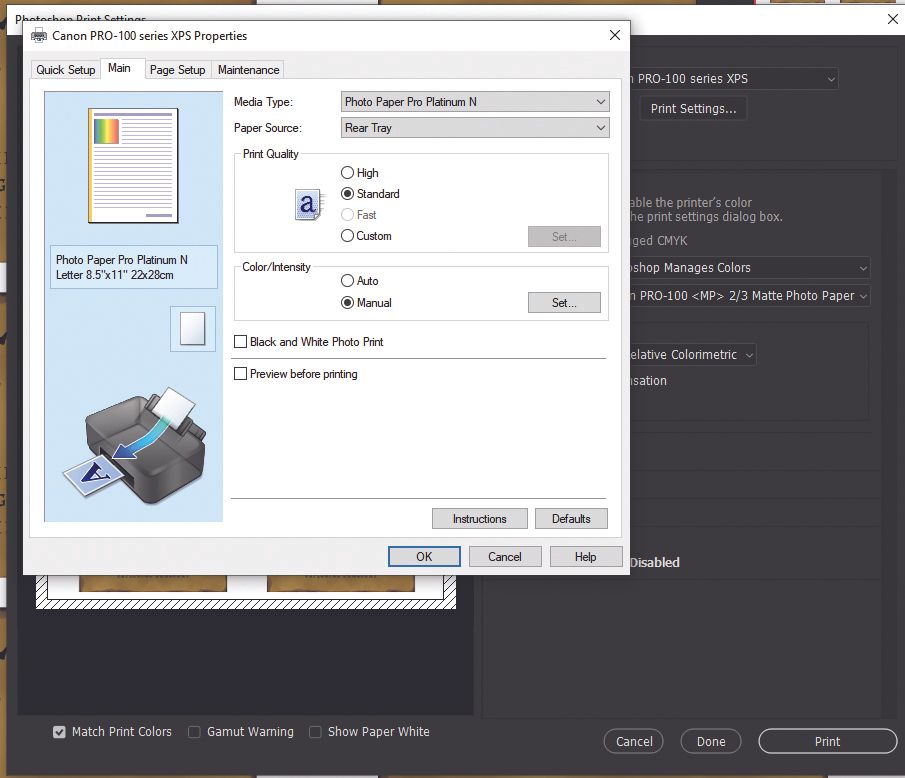905x778 pixels.
Task: Open the Relative Colorimetric rendering intent dropdown
Action: pyautogui.click(x=690, y=354)
